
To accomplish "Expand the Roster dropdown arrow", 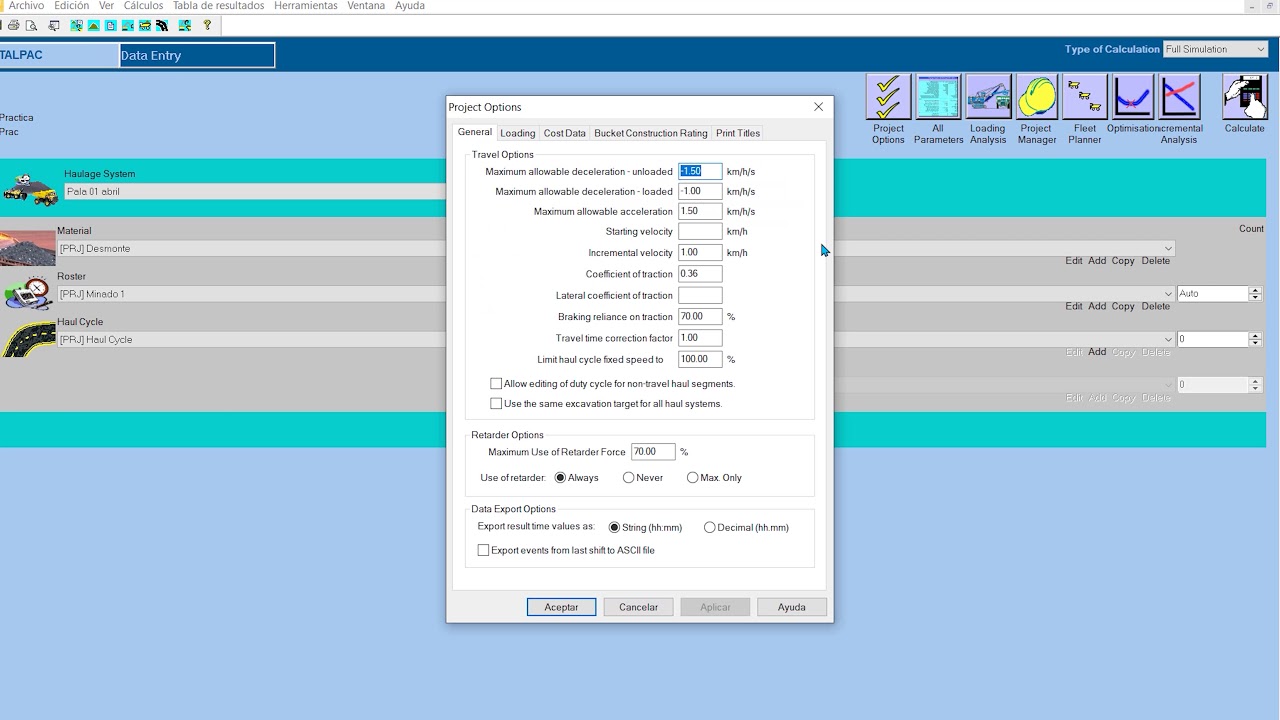I will coord(1168,294).
